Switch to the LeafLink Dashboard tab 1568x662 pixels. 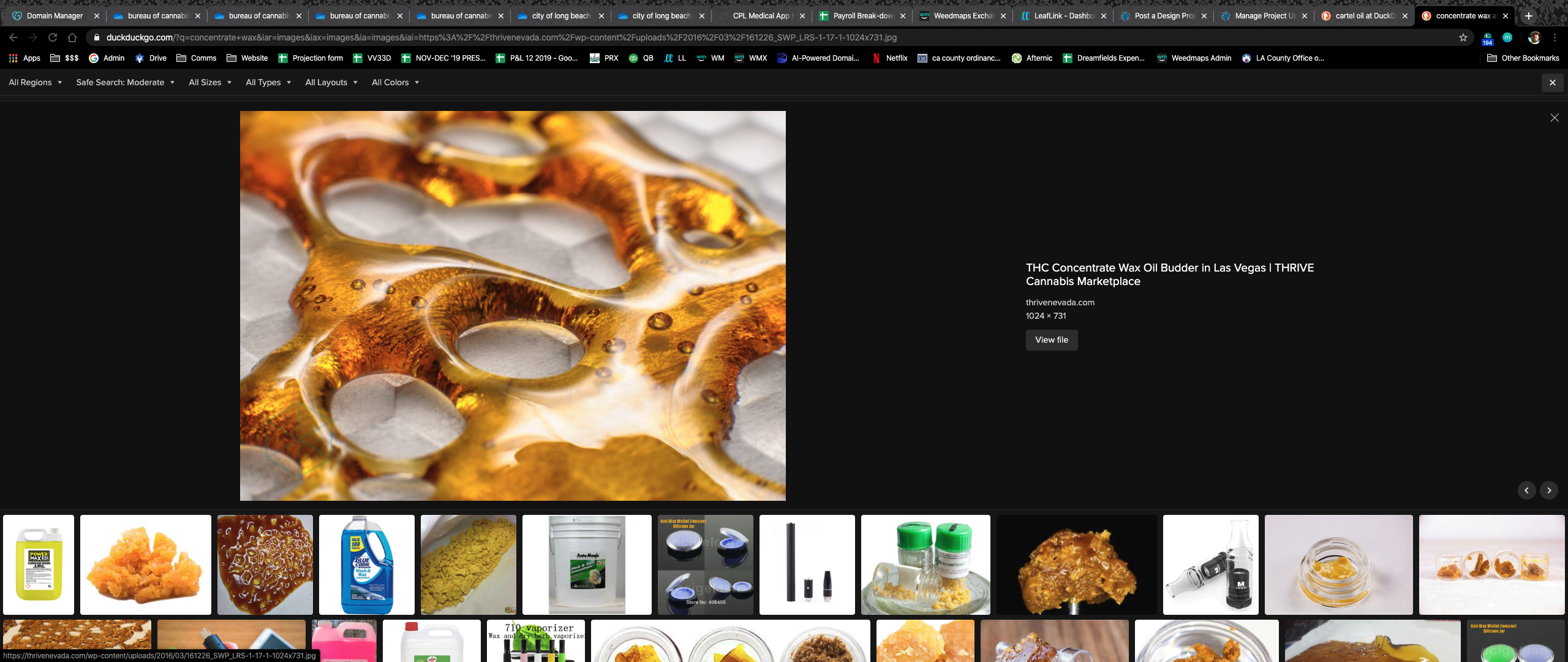(x=1063, y=16)
